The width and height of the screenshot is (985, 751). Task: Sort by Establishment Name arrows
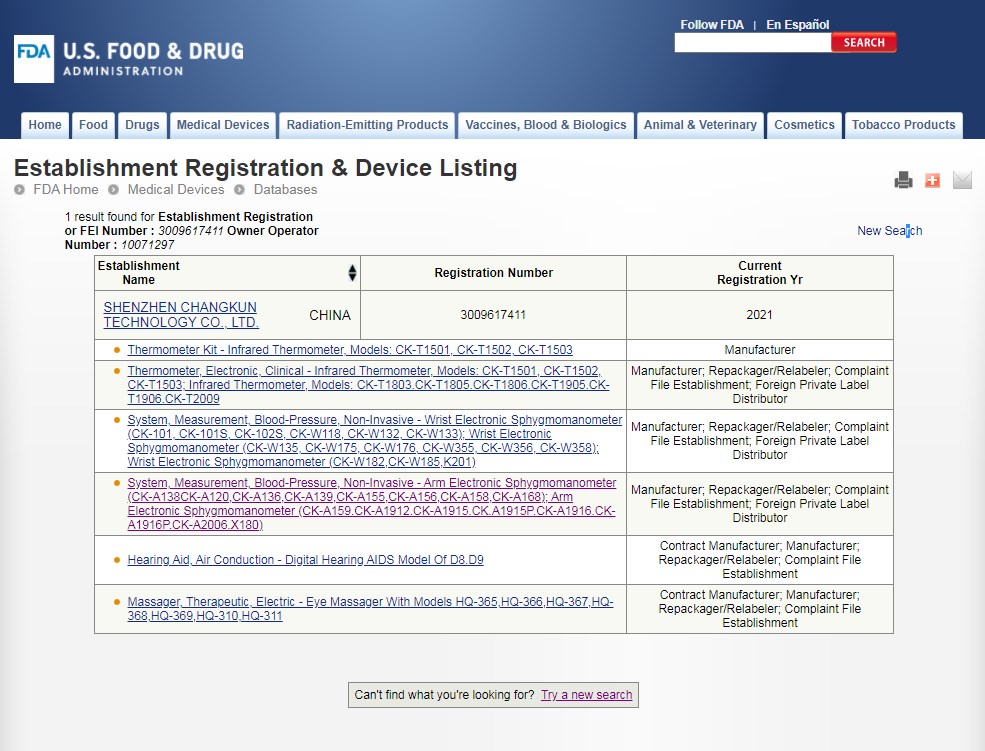[x=352, y=273]
